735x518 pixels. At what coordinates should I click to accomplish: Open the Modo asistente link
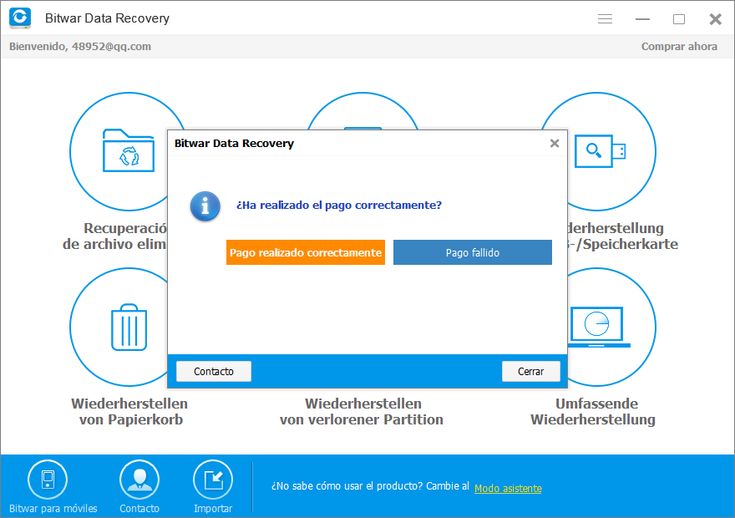tap(508, 488)
